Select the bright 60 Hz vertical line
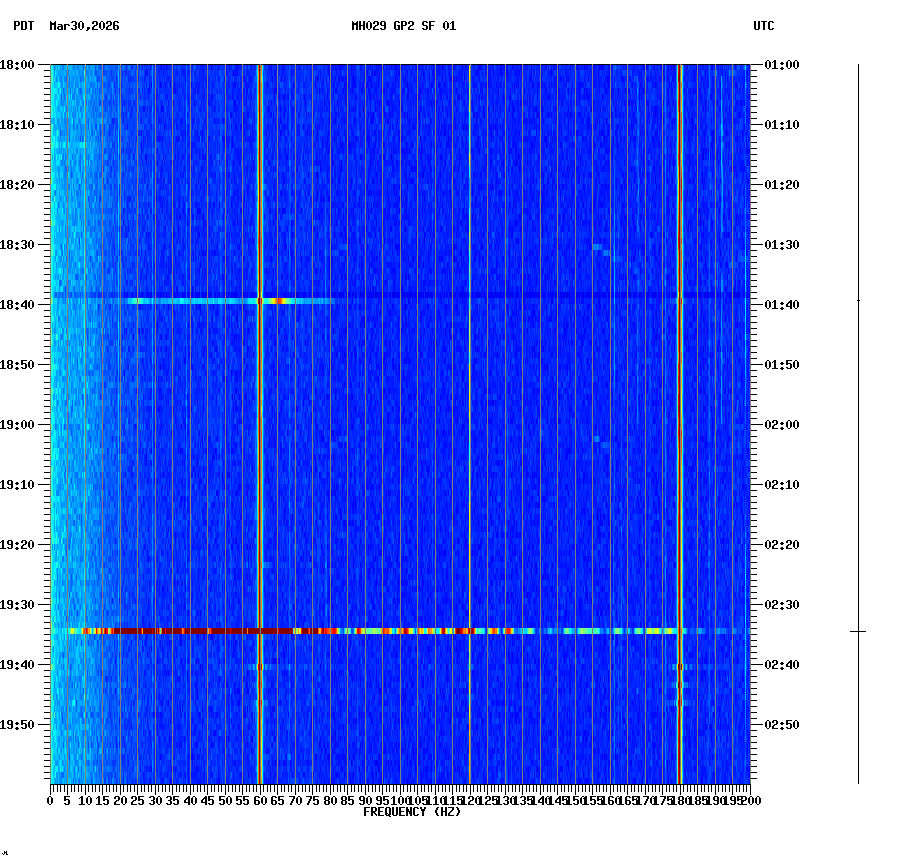The height and width of the screenshot is (864, 902). (261, 400)
